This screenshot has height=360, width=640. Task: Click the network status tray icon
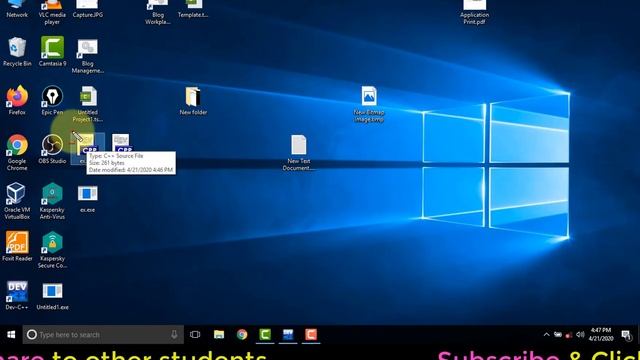pos(569,335)
